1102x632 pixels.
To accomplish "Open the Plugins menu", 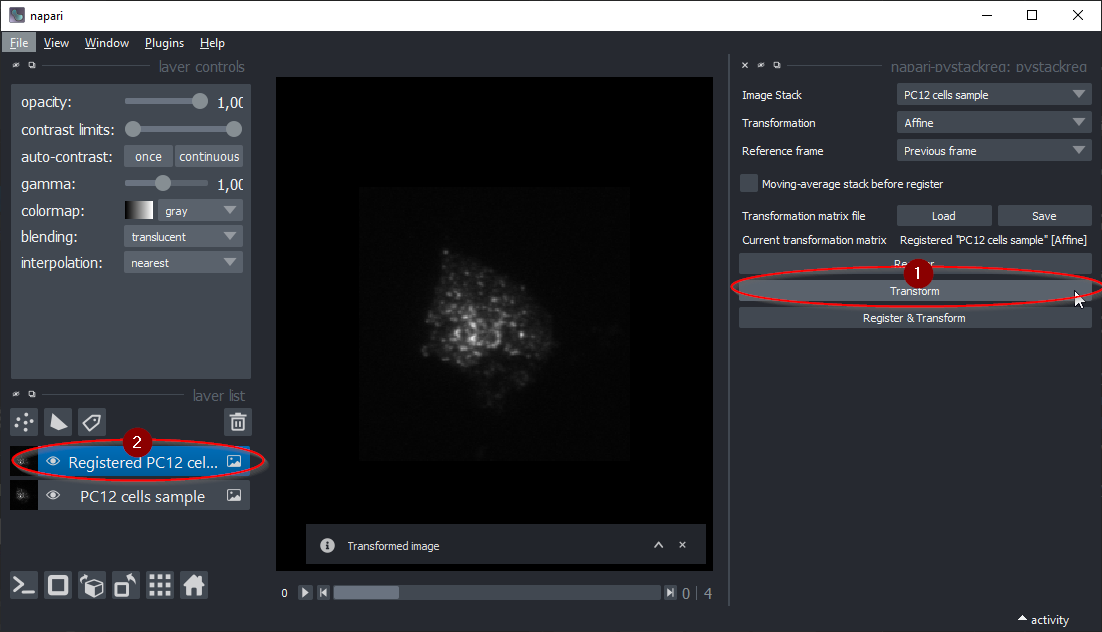I will 164,43.
